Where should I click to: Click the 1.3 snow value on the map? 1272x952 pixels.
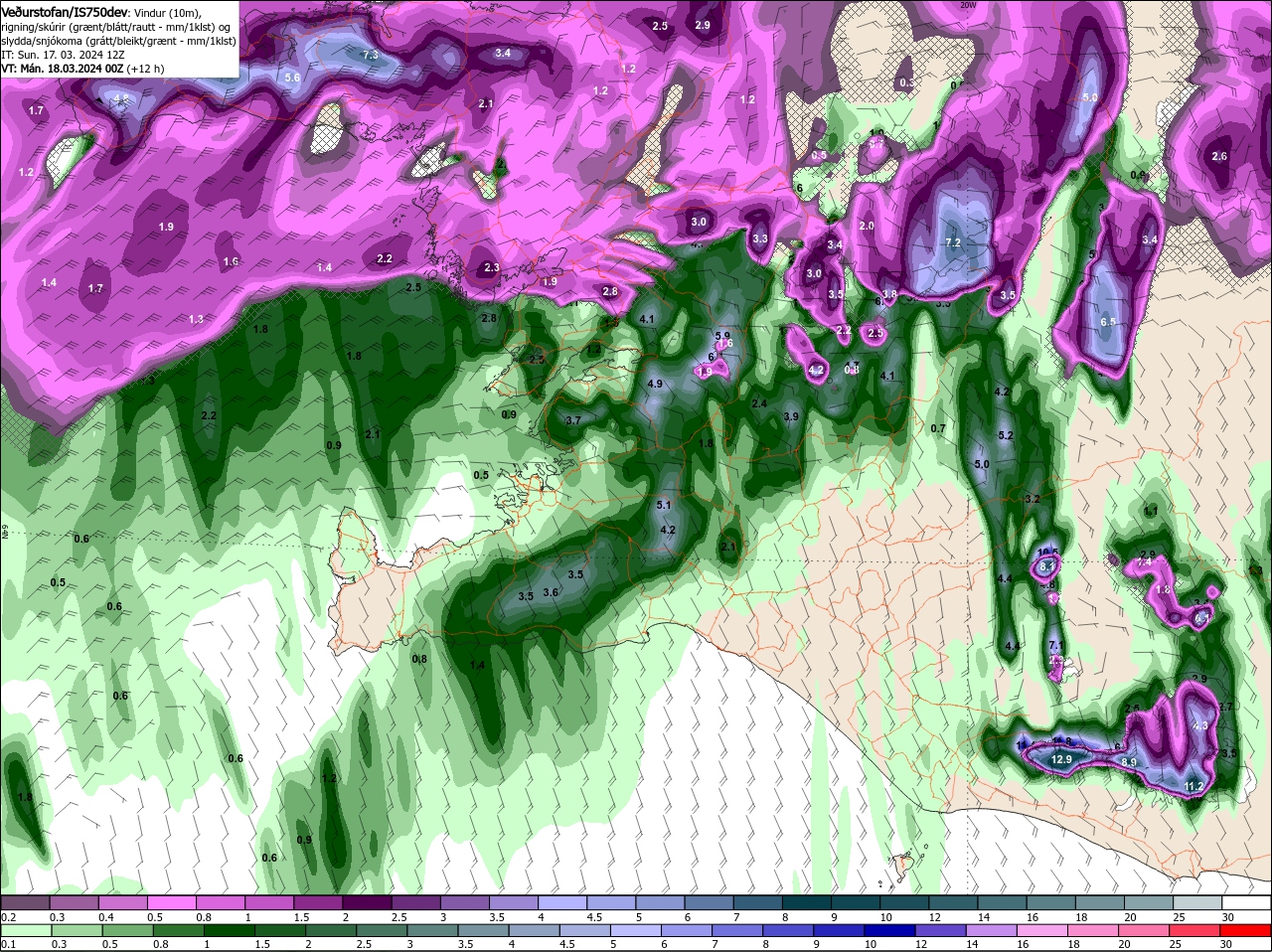[197, 319]
